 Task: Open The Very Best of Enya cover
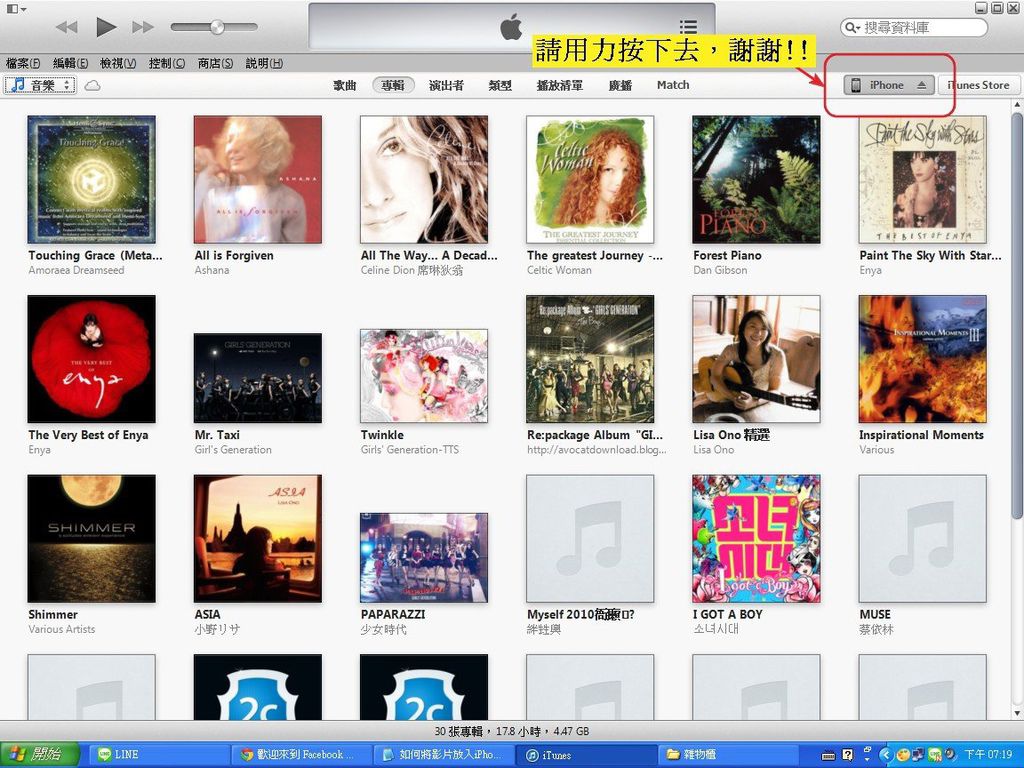91,359
